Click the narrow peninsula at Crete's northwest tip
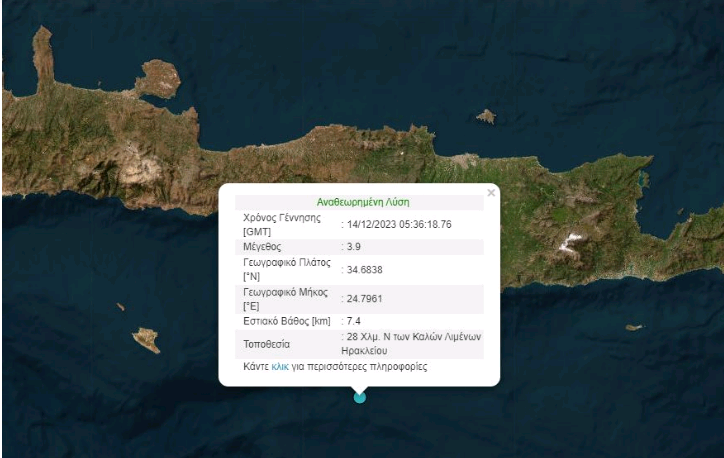Screen dimensions: 724x458 [42, 55]
